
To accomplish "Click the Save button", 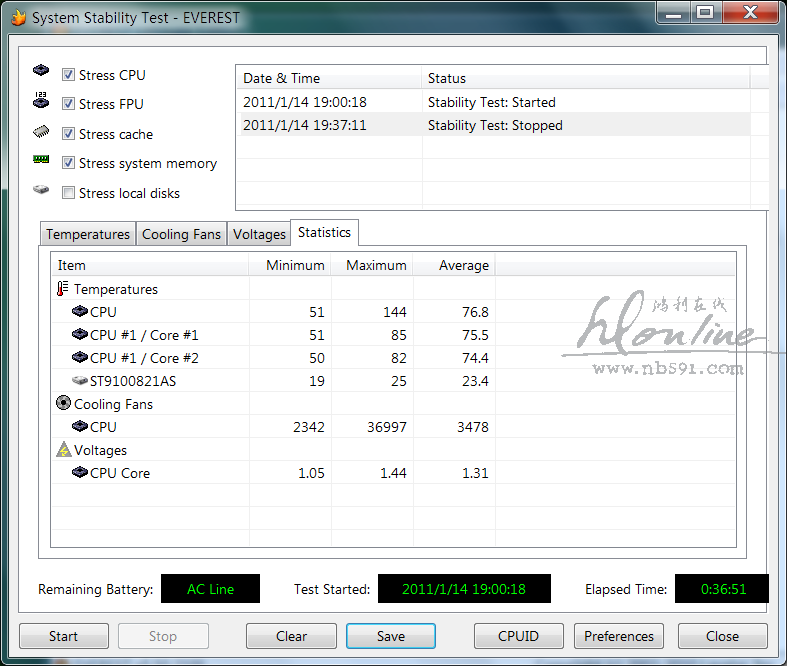I will point(391,636).
